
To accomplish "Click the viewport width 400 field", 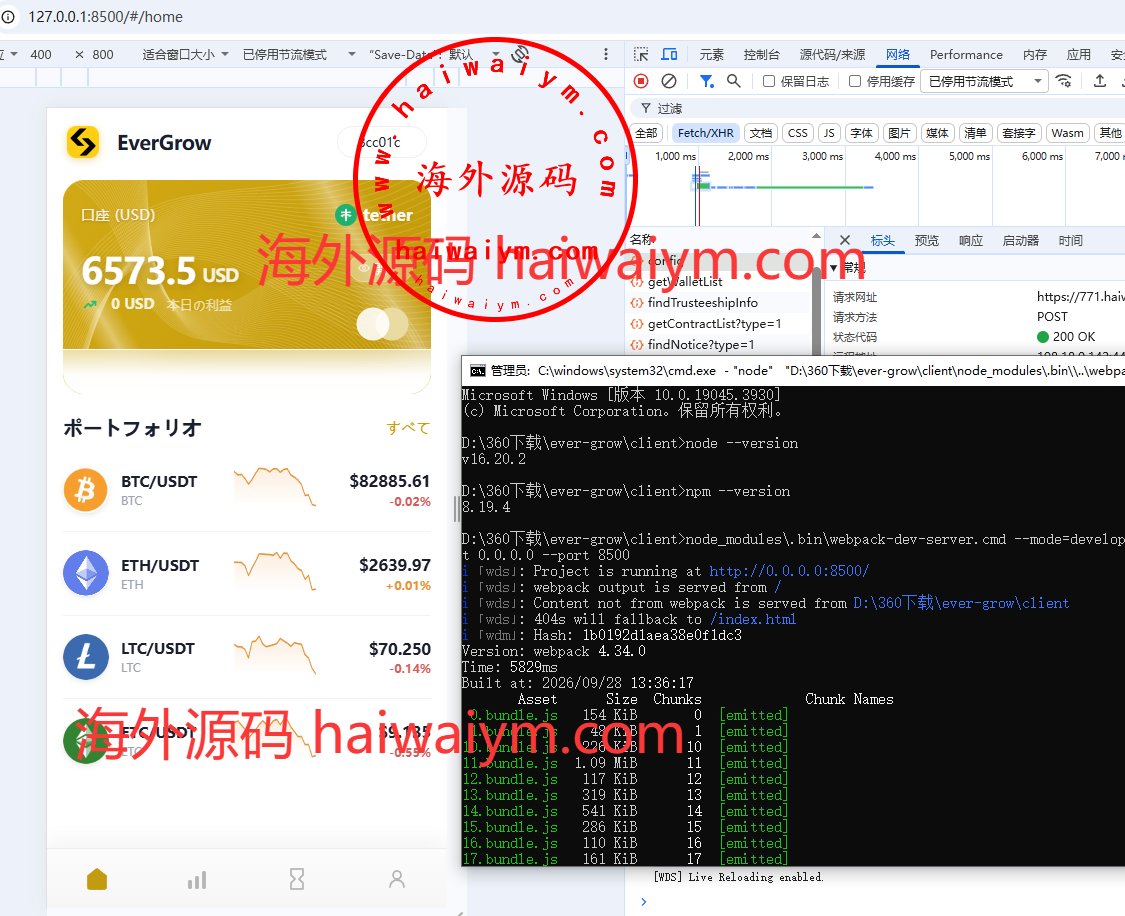I will [x=41, y=55].
